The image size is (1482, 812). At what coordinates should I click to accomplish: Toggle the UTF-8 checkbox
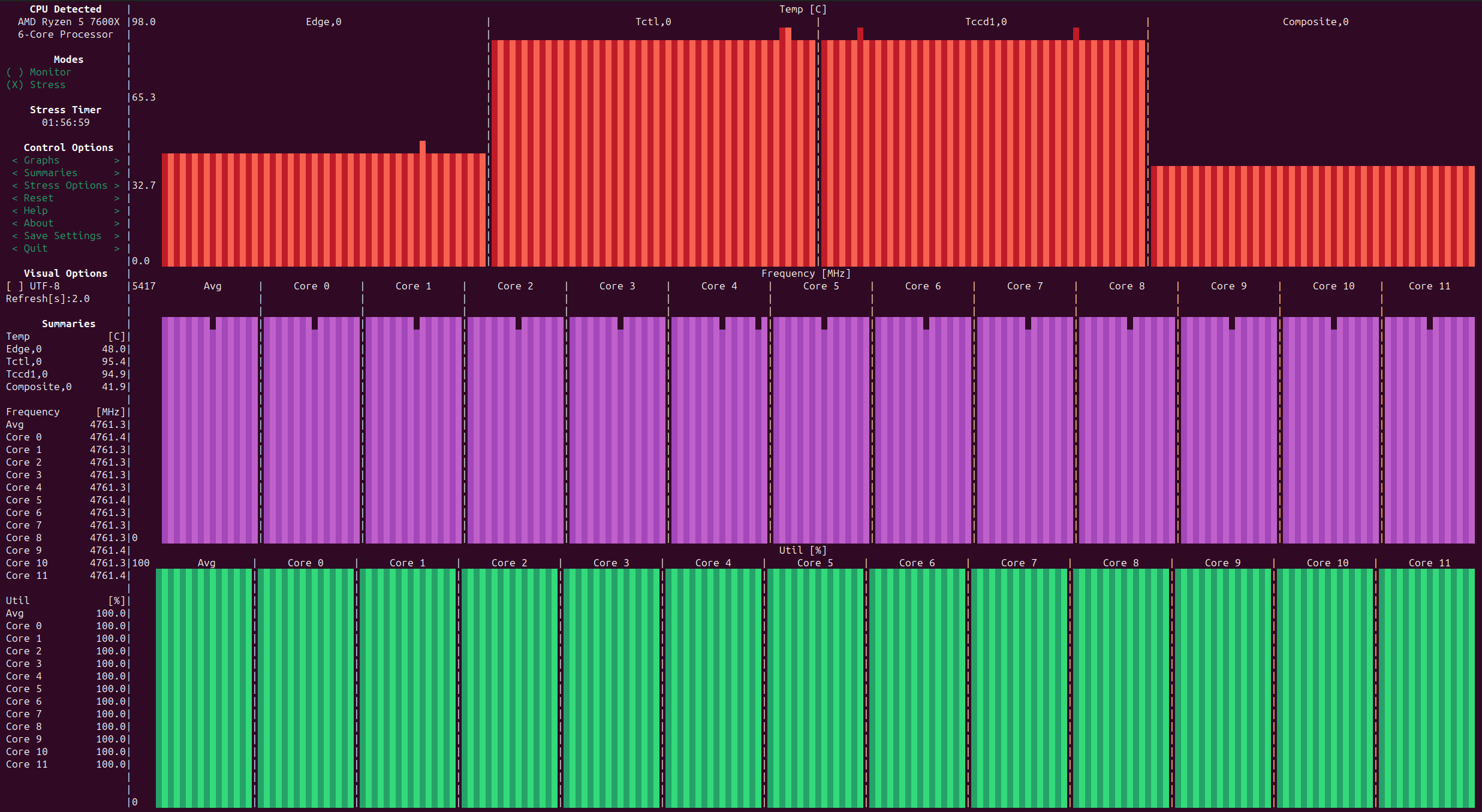33,286
